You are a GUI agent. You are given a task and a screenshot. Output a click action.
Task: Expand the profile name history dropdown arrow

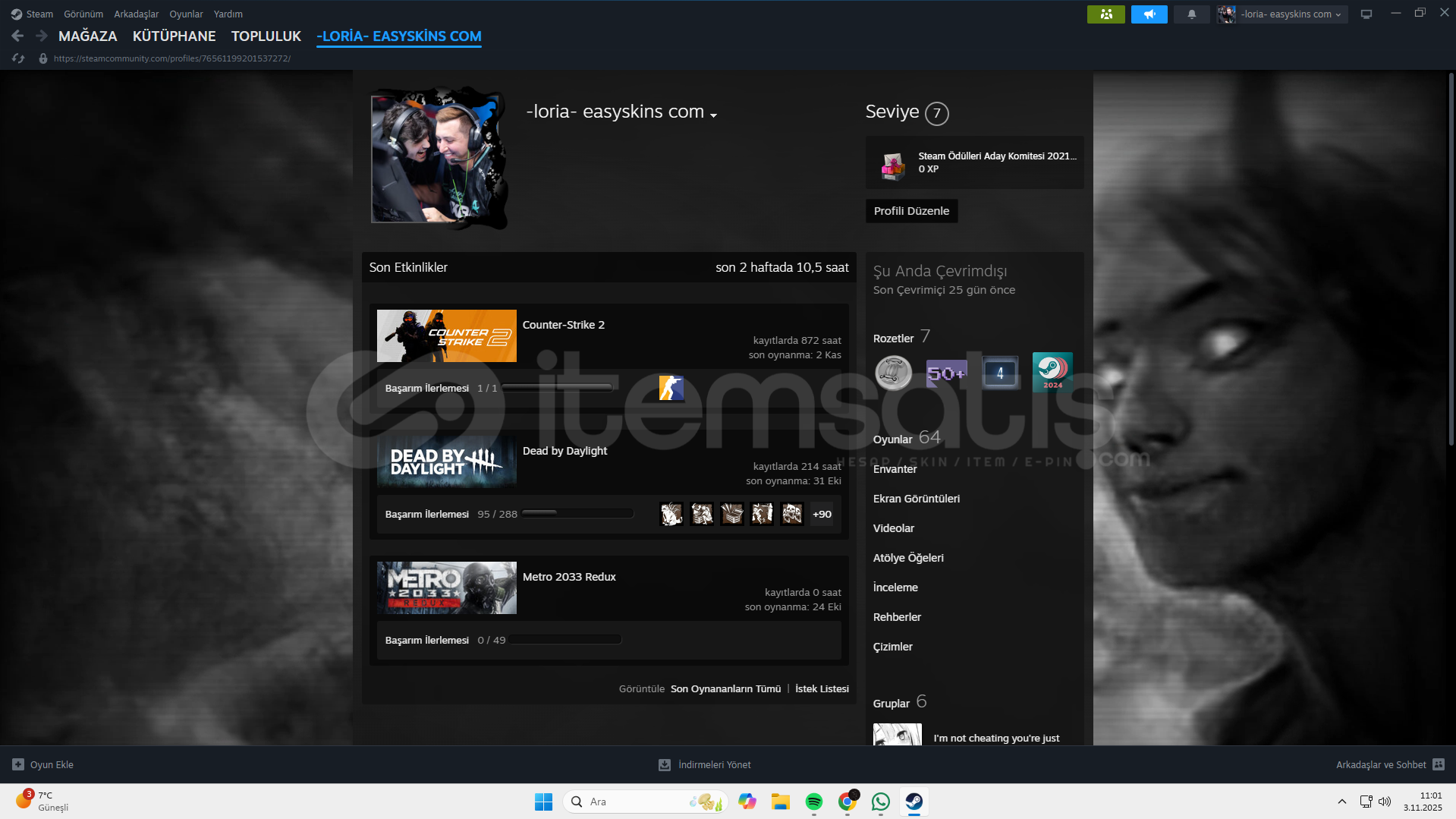713,115
